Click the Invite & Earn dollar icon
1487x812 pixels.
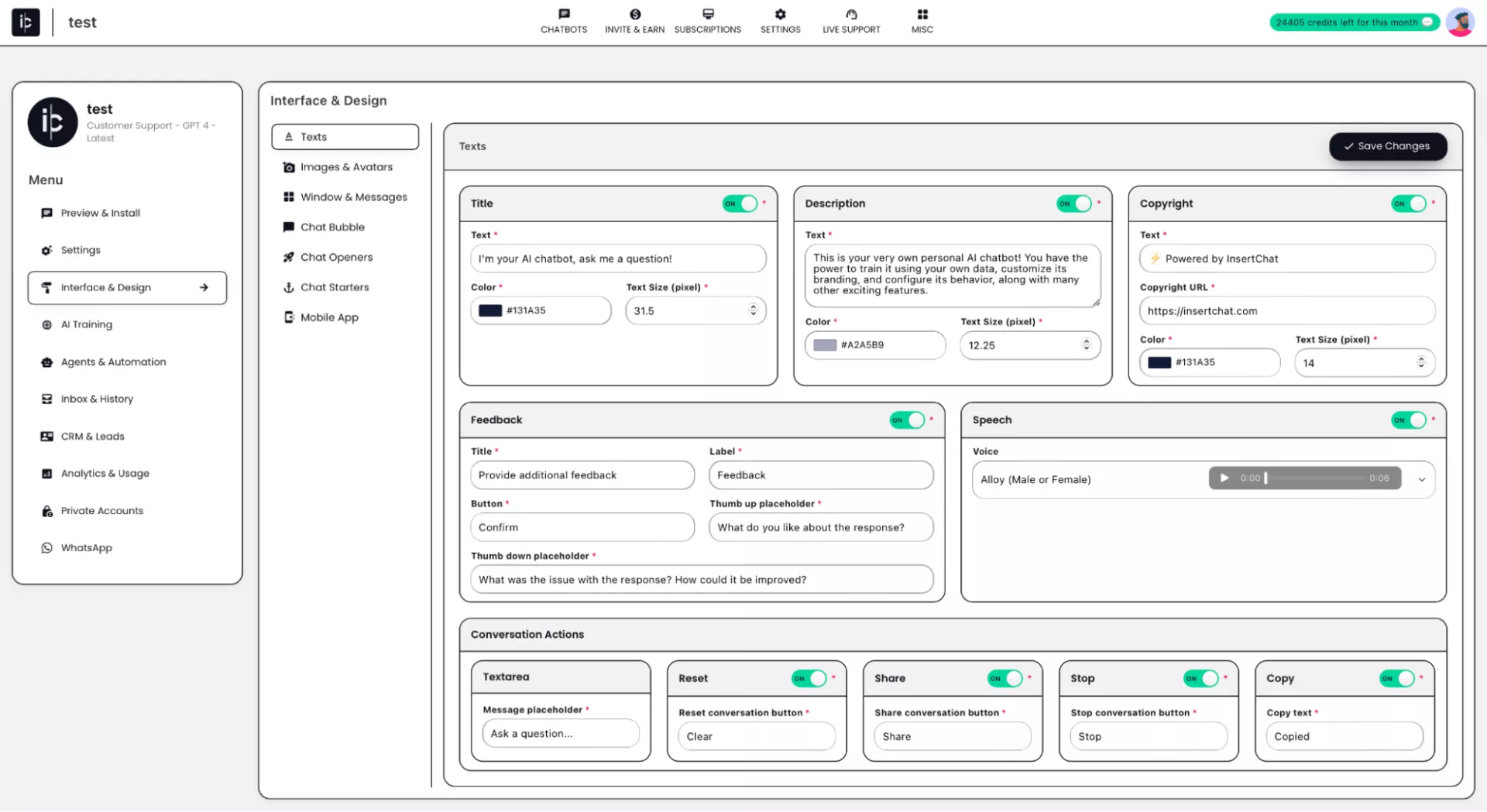point(634,14)
